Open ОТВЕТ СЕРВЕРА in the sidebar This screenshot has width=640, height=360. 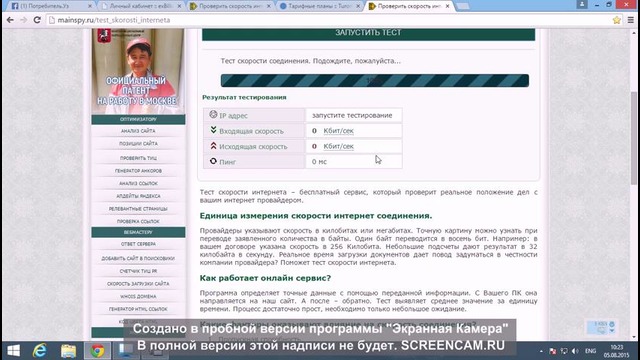[x=138, y=244]
